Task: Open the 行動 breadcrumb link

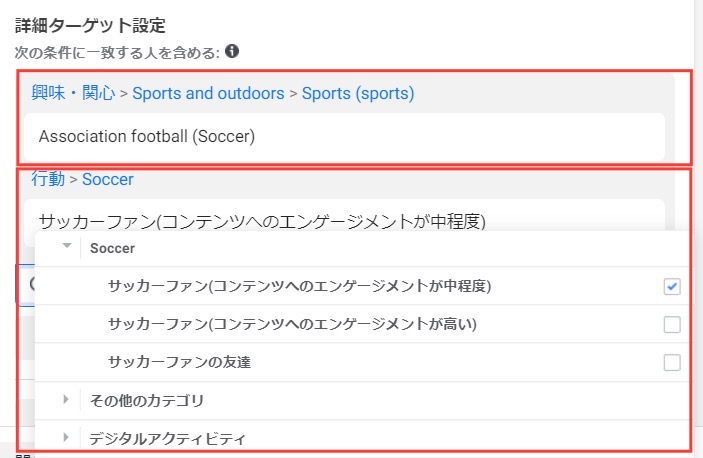Action: click(48, 179)
